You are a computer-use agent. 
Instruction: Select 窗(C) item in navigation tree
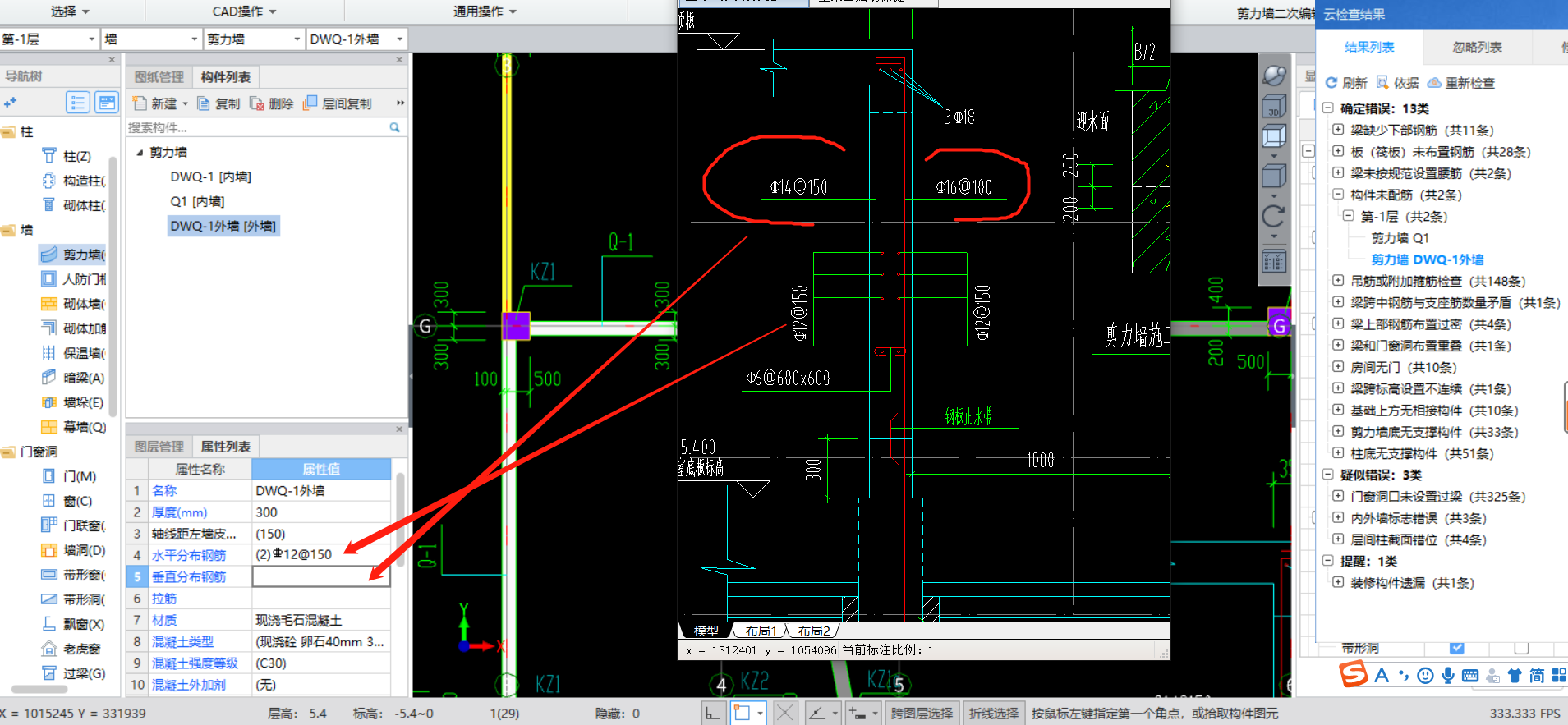pyautogui.click(x=67, y=501)
